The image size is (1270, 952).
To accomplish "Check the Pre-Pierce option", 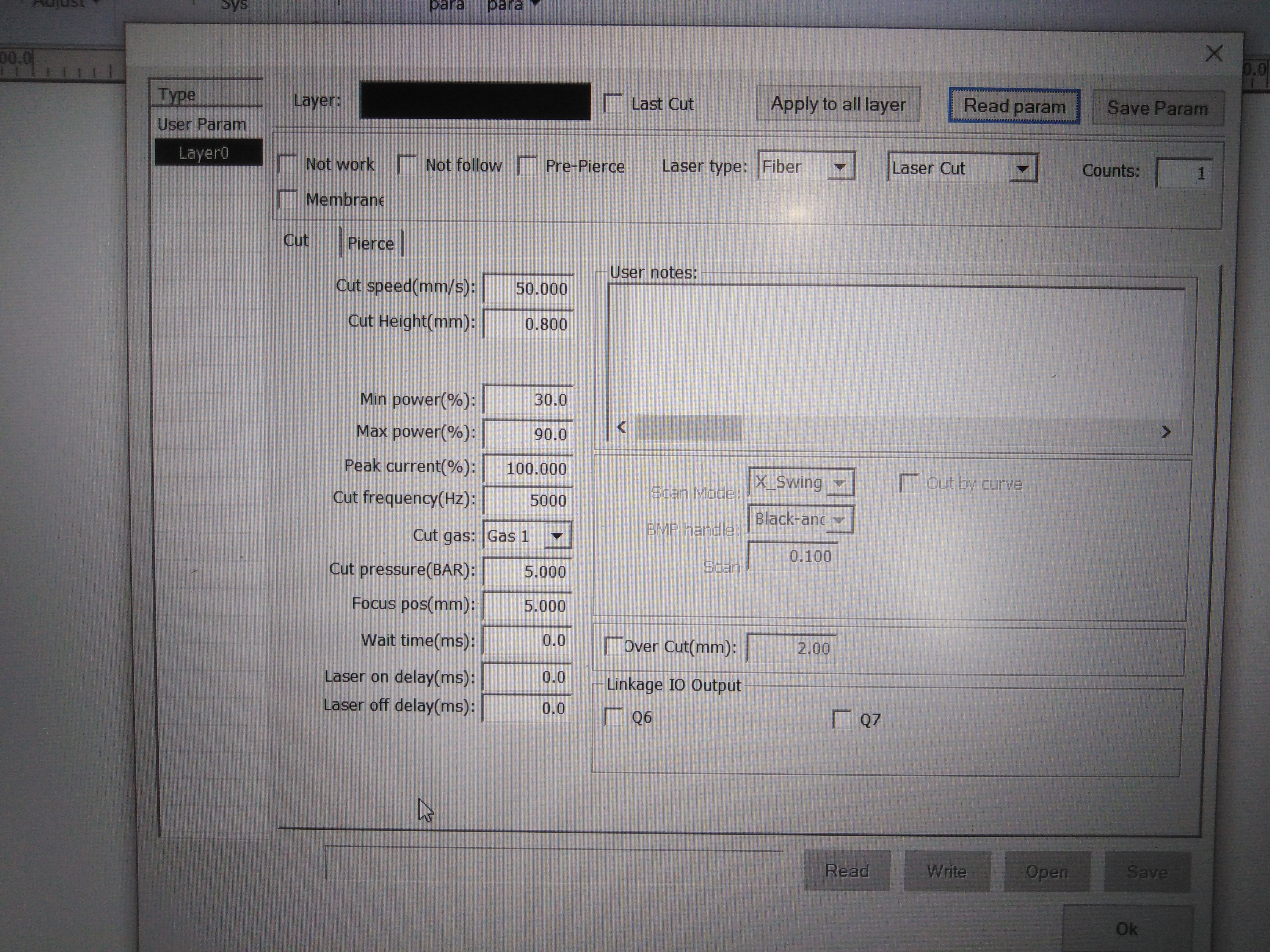I will [x=527, y=166].
